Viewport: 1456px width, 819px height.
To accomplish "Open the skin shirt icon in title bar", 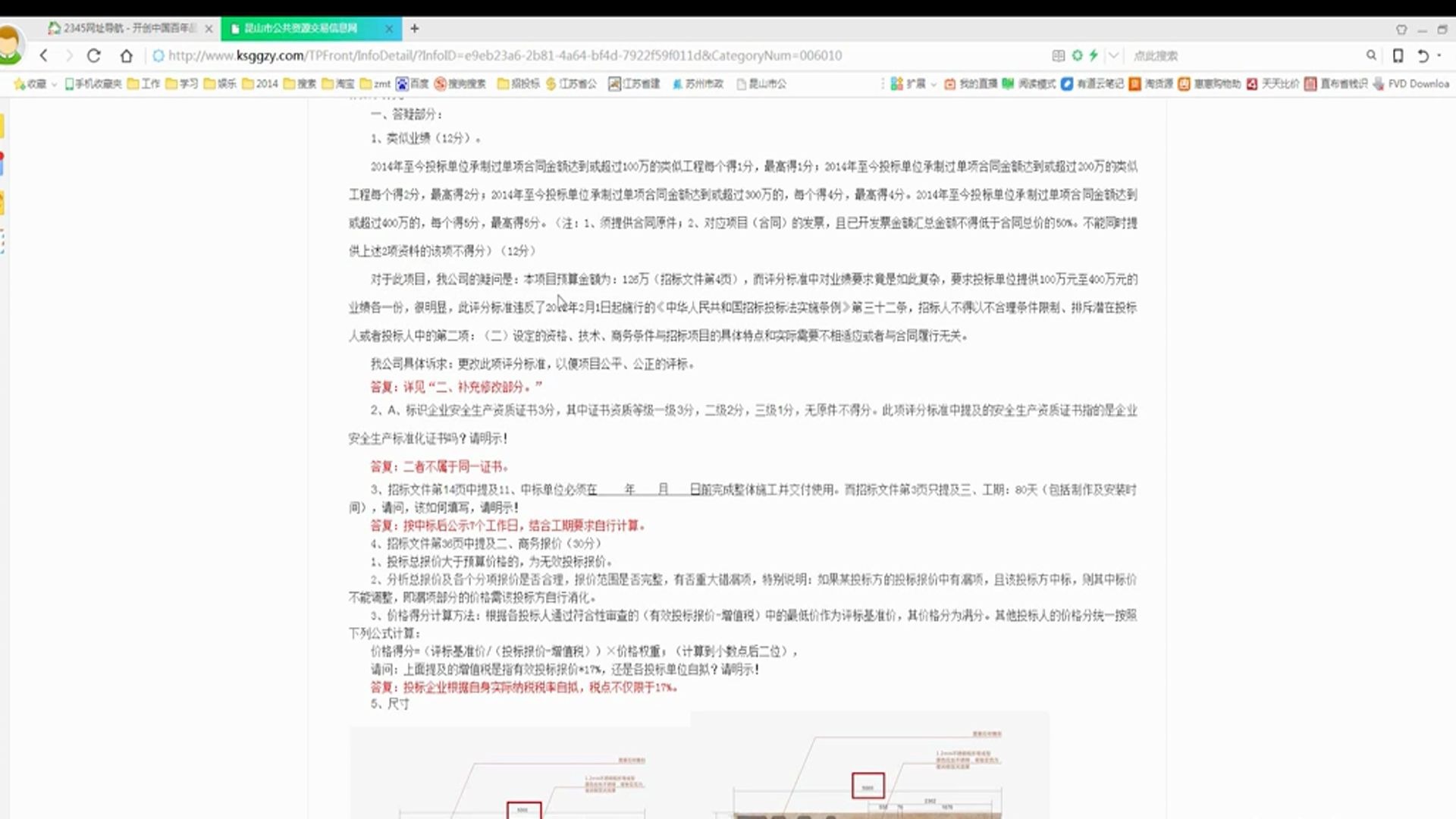I will click(x=1401, y=30).
